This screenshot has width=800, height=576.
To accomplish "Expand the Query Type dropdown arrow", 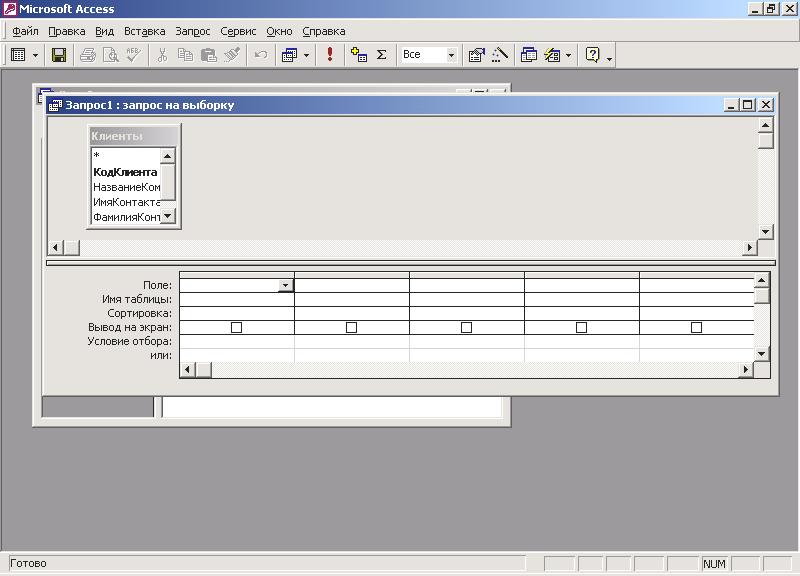I will pyautogui.click(x=306, y=55).
